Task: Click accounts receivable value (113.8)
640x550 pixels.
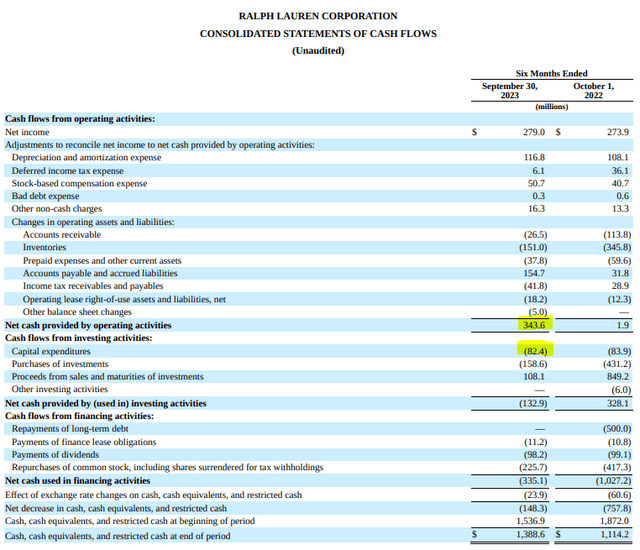Action: [x=617, y=235]
